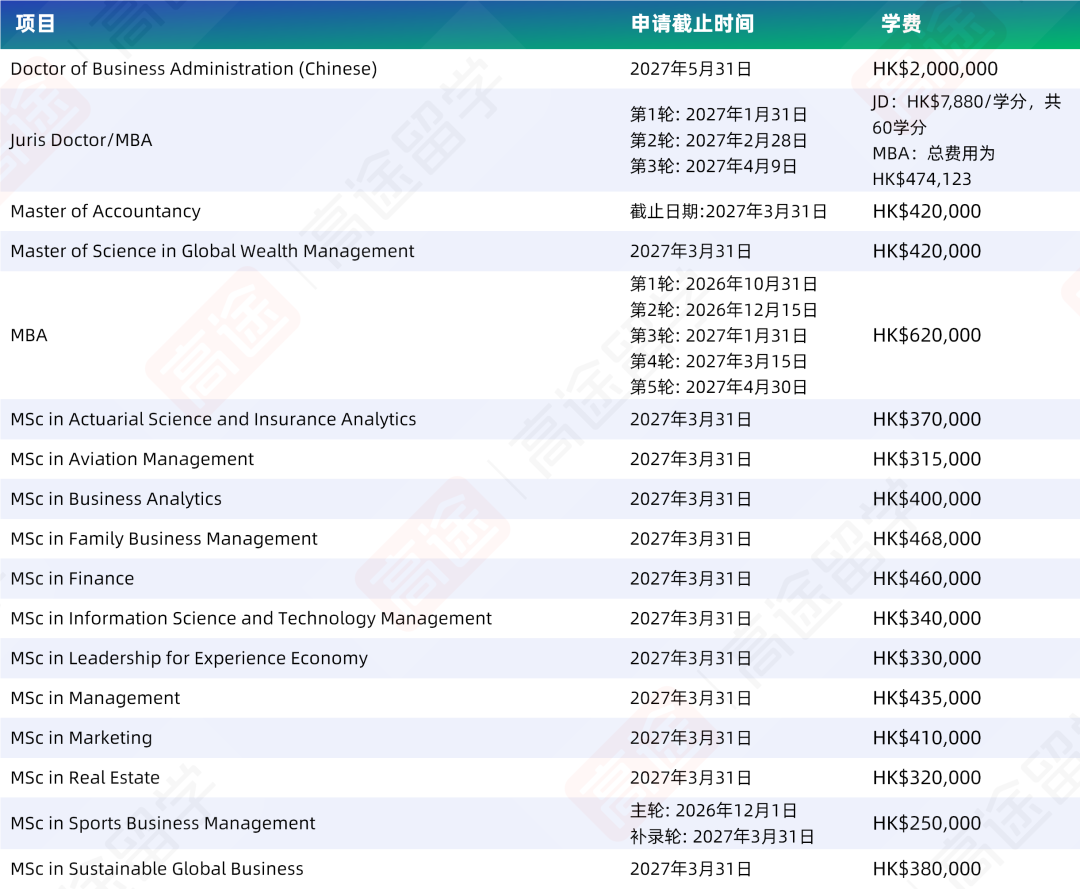
Task: Click 第1轮: 2027年1月31日 for Juris Doctor/MBA
Action: [x=718, y=114]
